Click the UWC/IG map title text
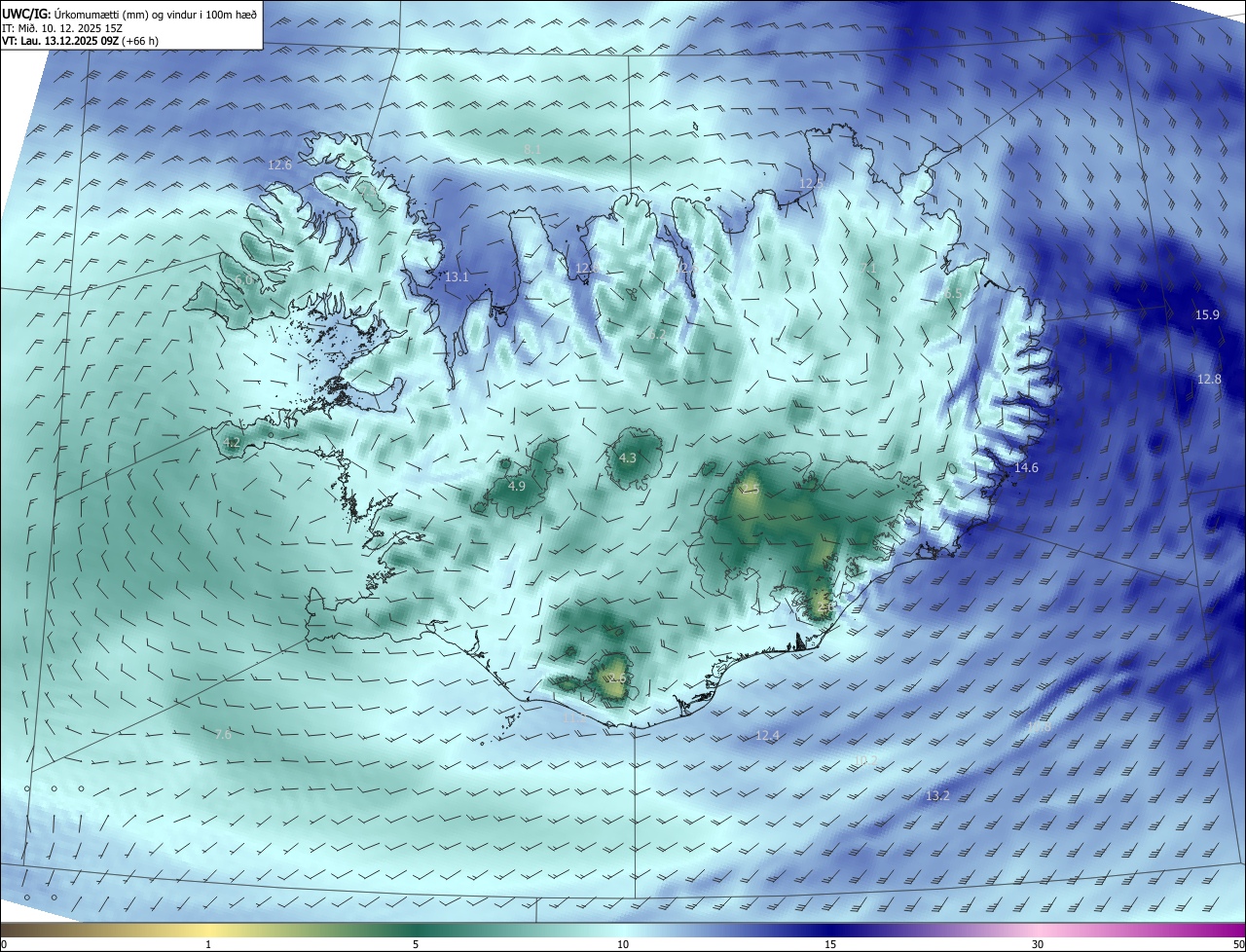Screen dimensions: 1246x952 [129, 13]
